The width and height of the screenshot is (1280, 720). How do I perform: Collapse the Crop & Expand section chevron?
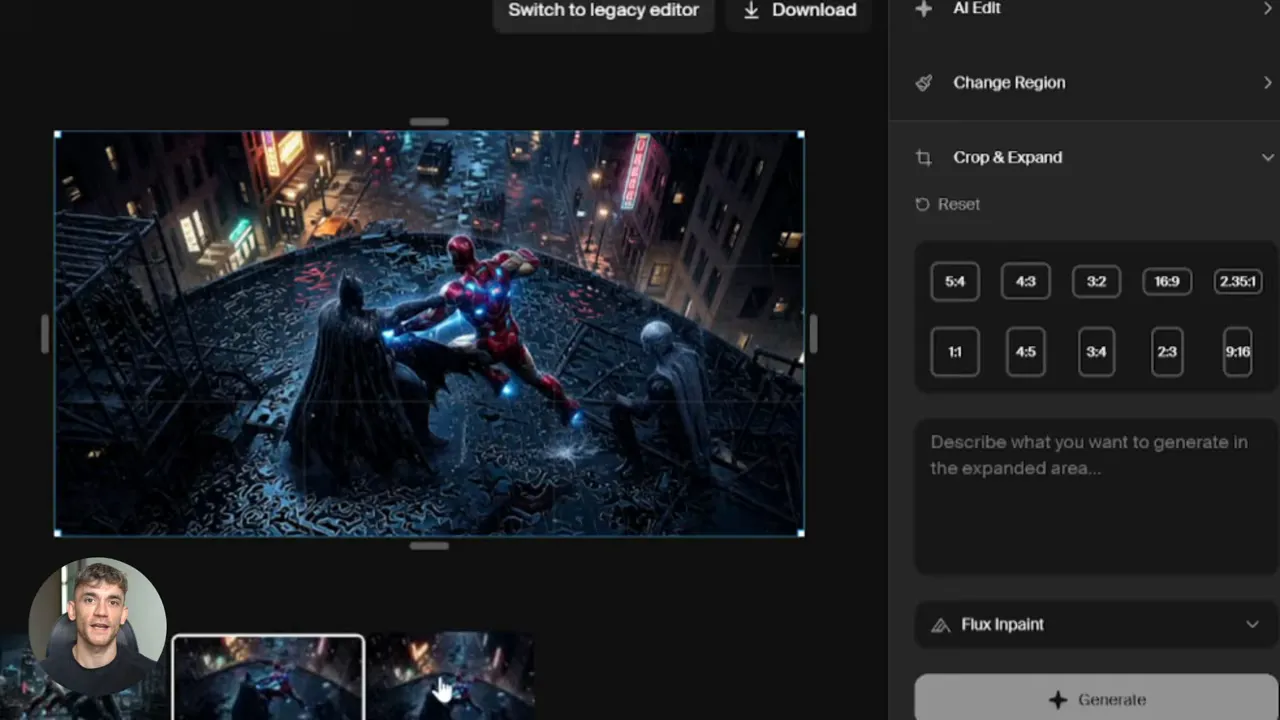click(1268, 158)
